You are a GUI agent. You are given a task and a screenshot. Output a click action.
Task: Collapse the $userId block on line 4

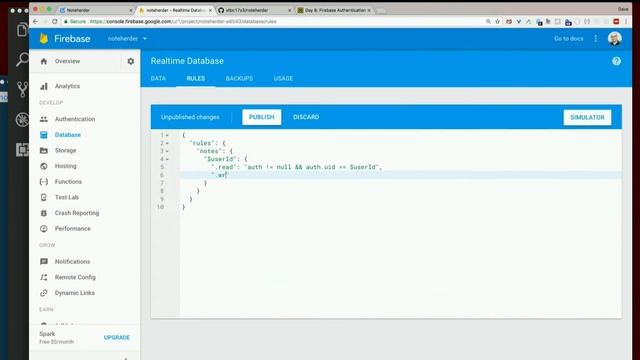coord(167,159)
